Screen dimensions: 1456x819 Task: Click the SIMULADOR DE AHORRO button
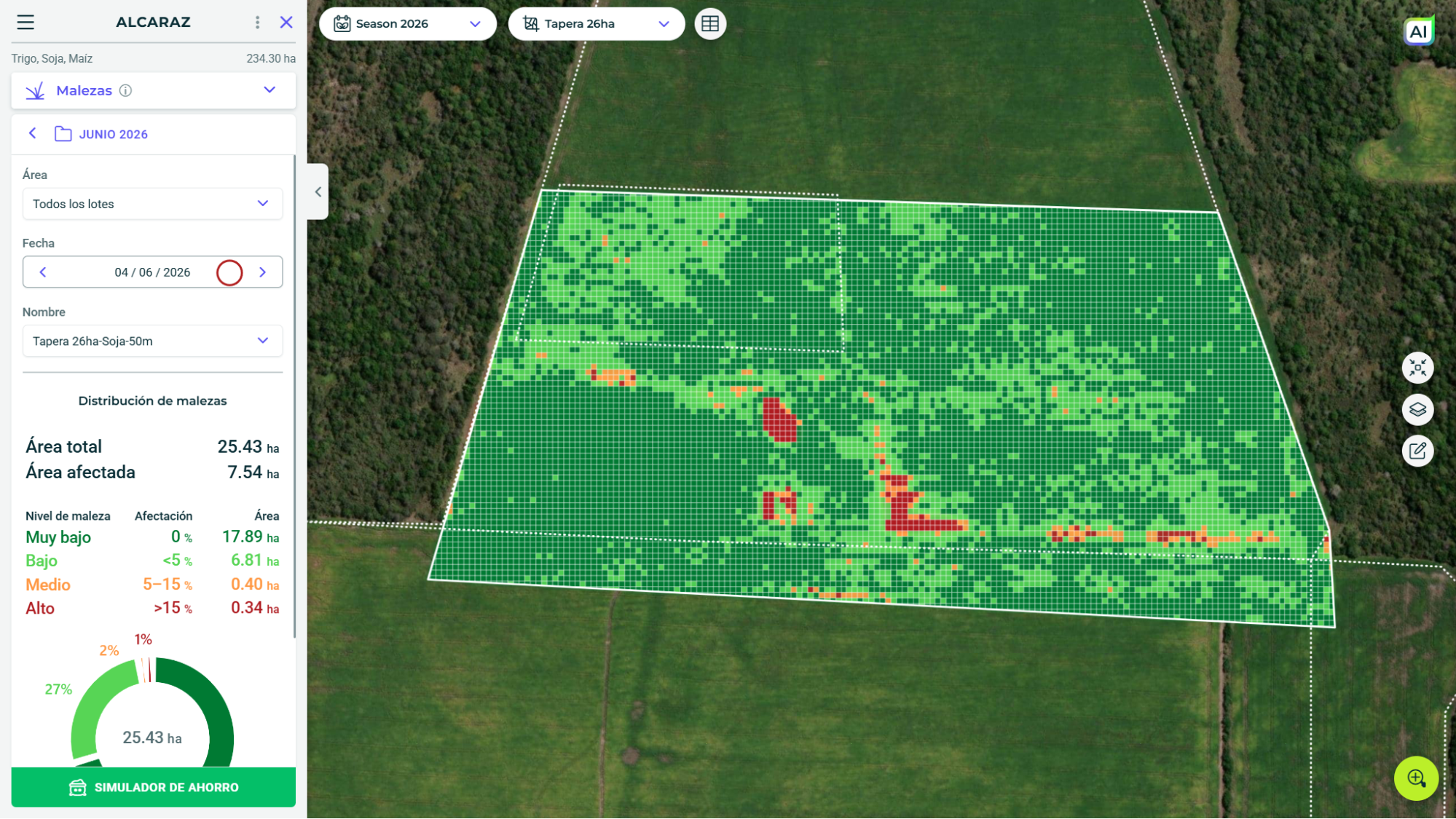point(153,787)
